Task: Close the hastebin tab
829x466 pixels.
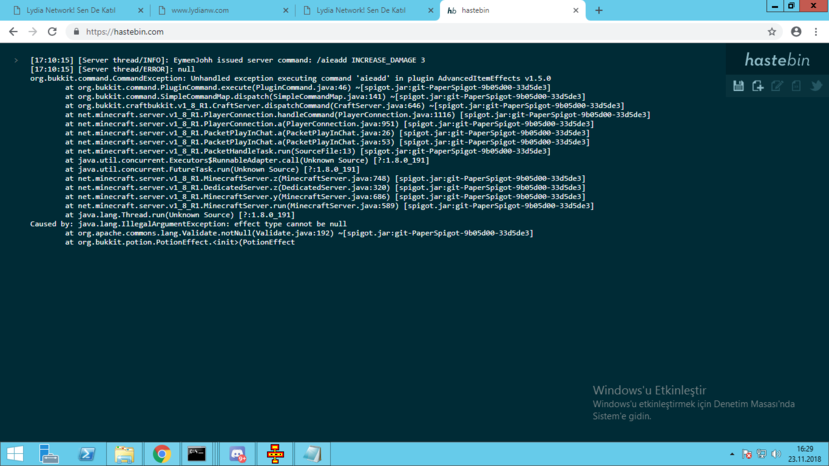Action: 576,11
